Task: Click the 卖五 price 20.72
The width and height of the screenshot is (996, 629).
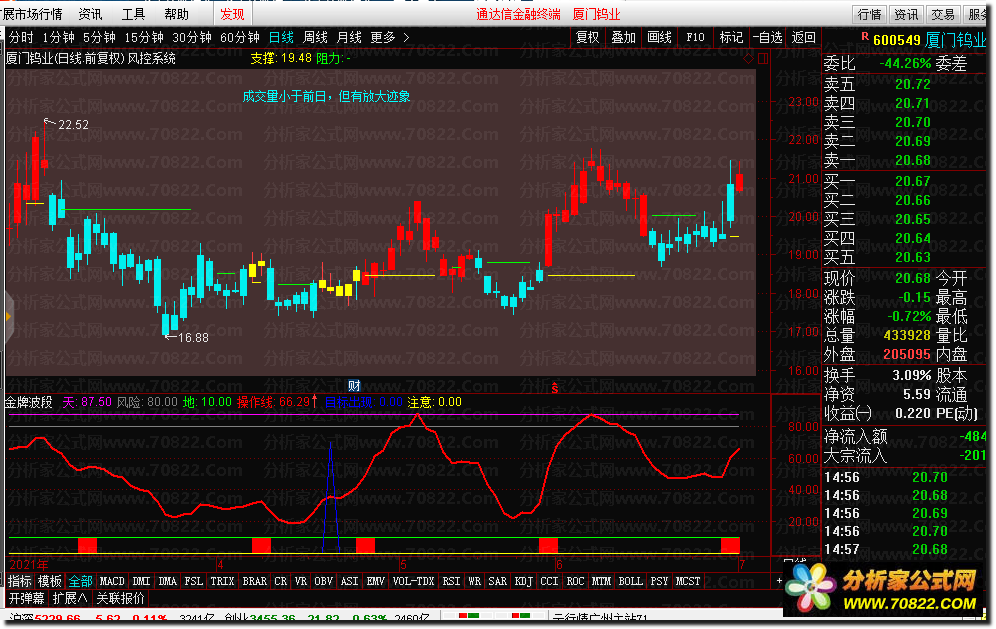Action: click(913, 84)
